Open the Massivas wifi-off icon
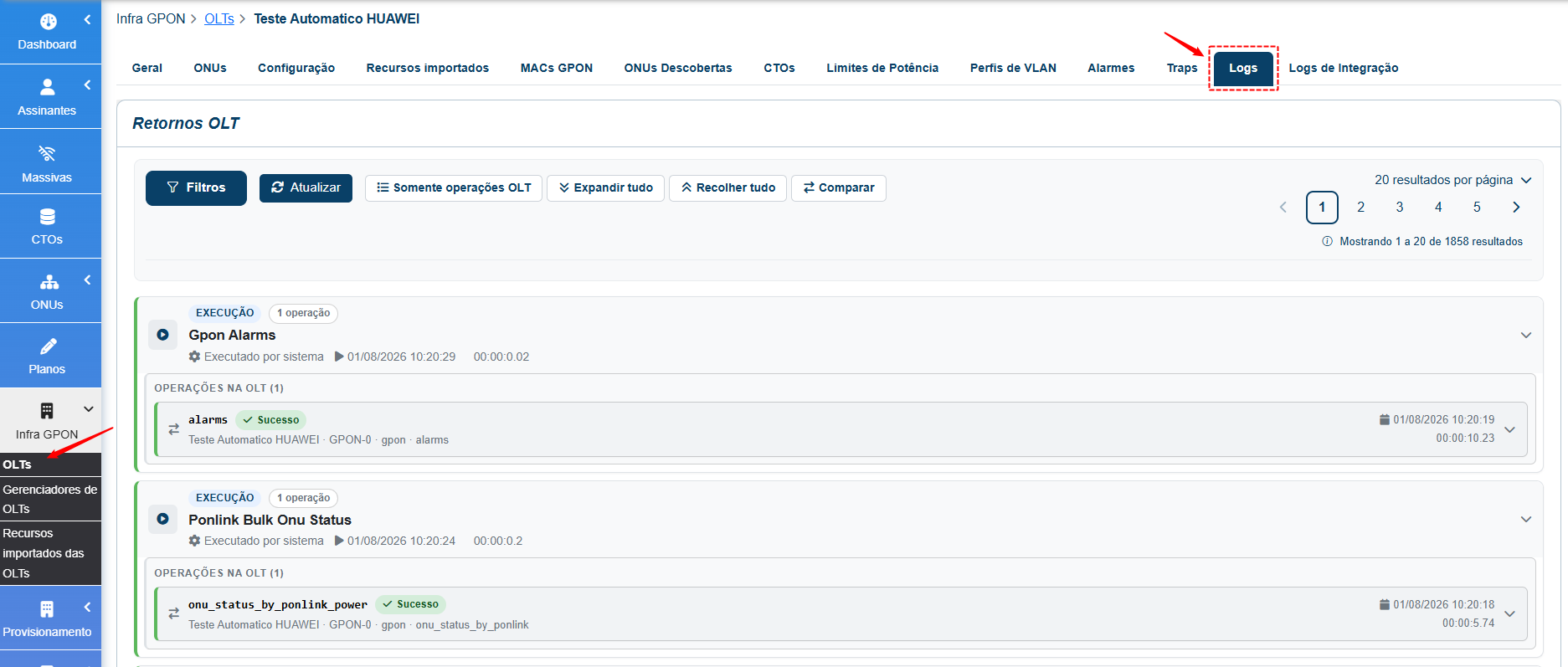Image resolution: width=1568 pixels, height=667 pixels. tap(47, 153)
